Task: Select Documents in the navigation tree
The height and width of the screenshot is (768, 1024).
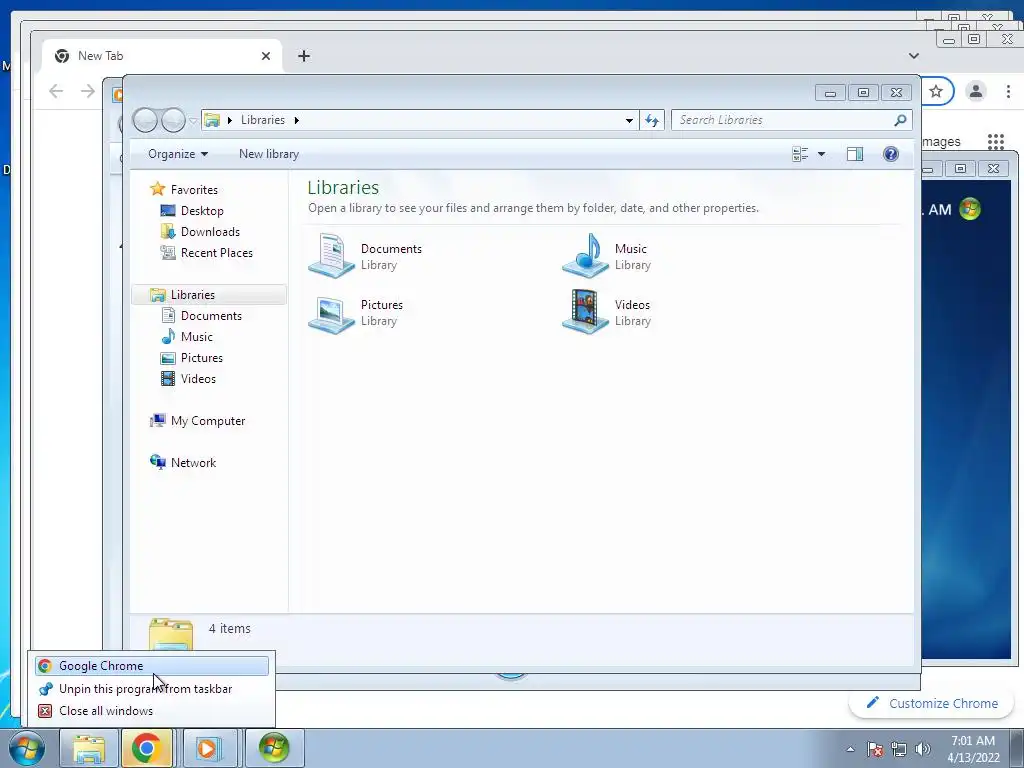Action: [211, 315]
